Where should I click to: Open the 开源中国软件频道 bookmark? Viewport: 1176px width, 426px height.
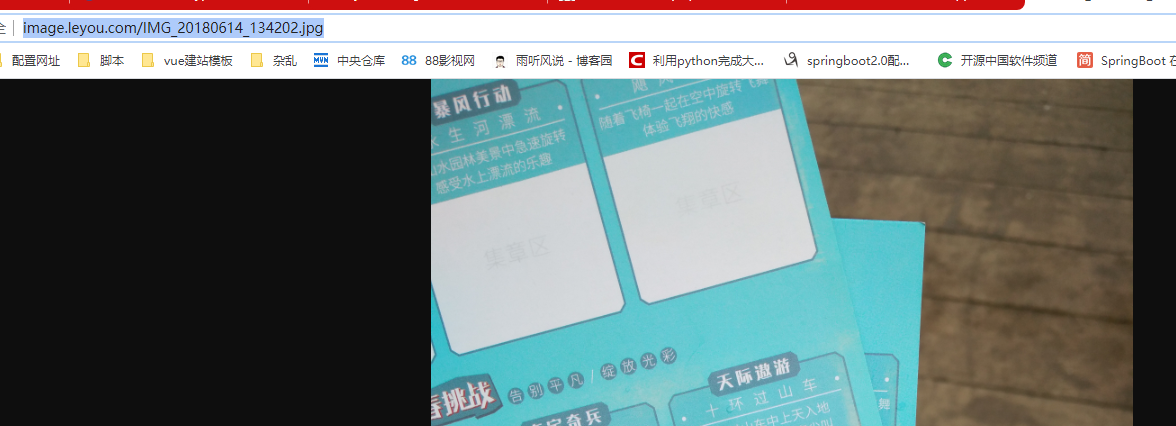(x=998, y=61)
